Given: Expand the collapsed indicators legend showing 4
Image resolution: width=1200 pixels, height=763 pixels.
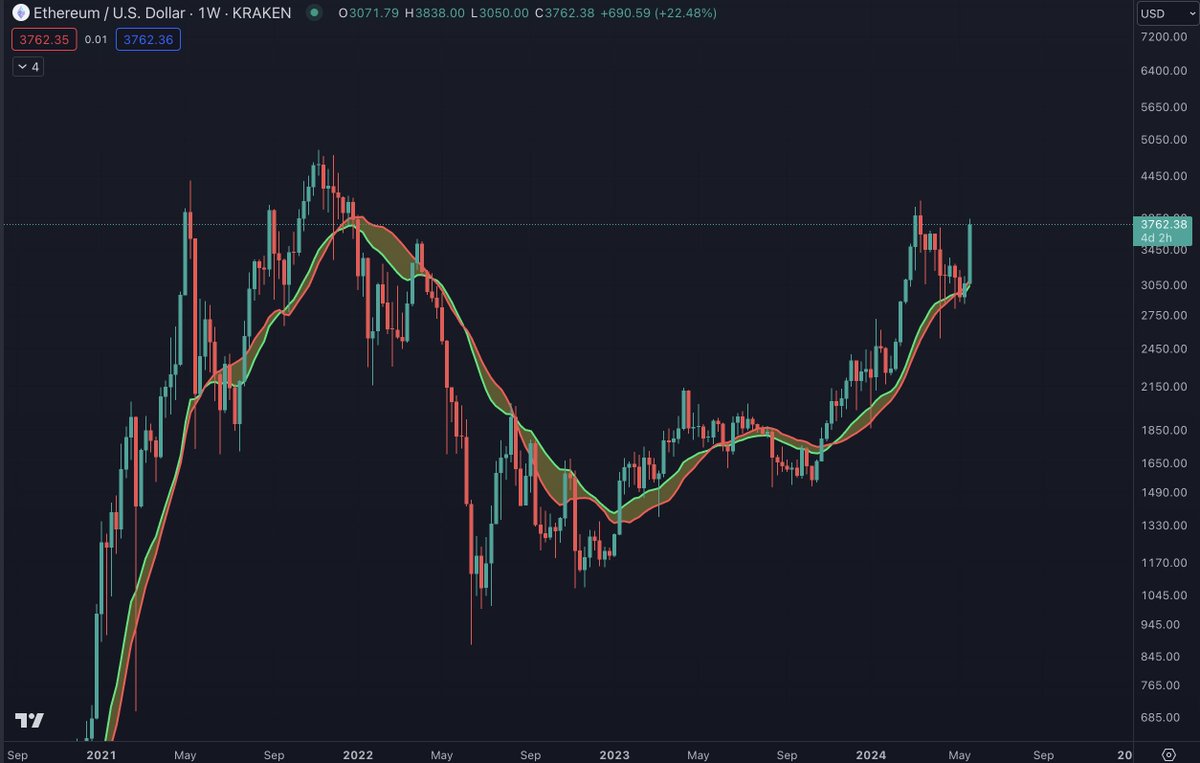Looking at the screenshot, I should point(28,67).
